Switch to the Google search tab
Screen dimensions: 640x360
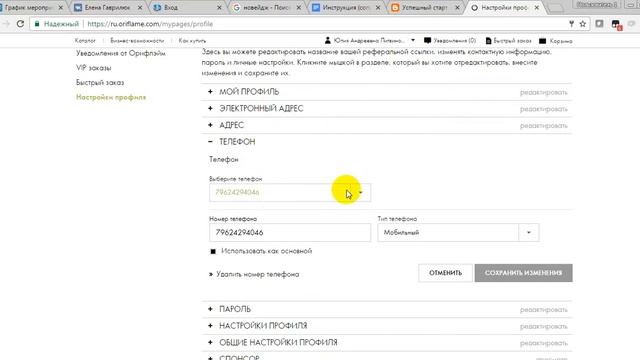point(266,8)
